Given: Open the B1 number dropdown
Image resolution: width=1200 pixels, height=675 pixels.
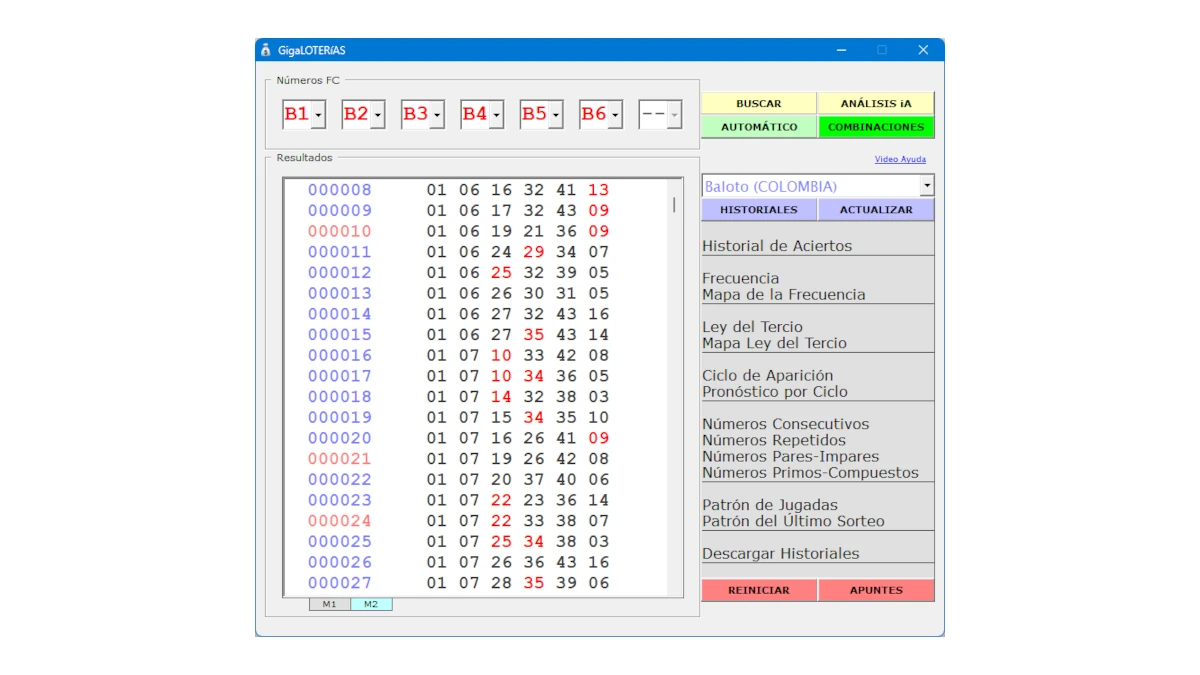Looking at the screenshot, I should [x=318, y=114].
